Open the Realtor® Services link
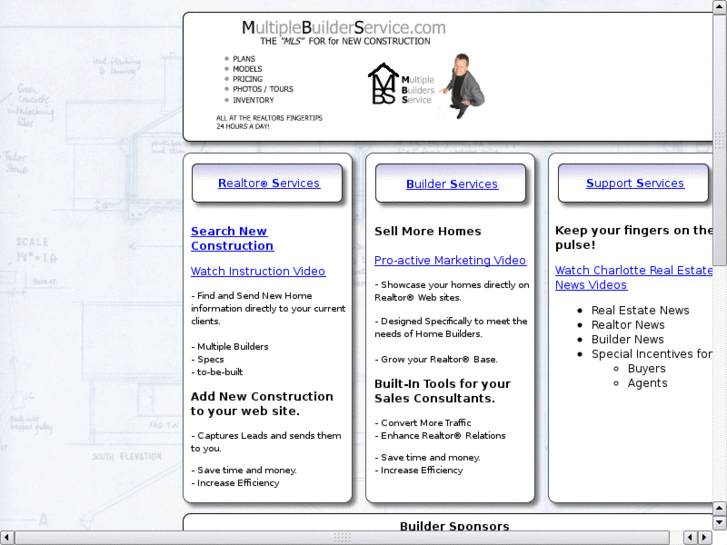Screen dimensions: 727x545 (269, 183)
